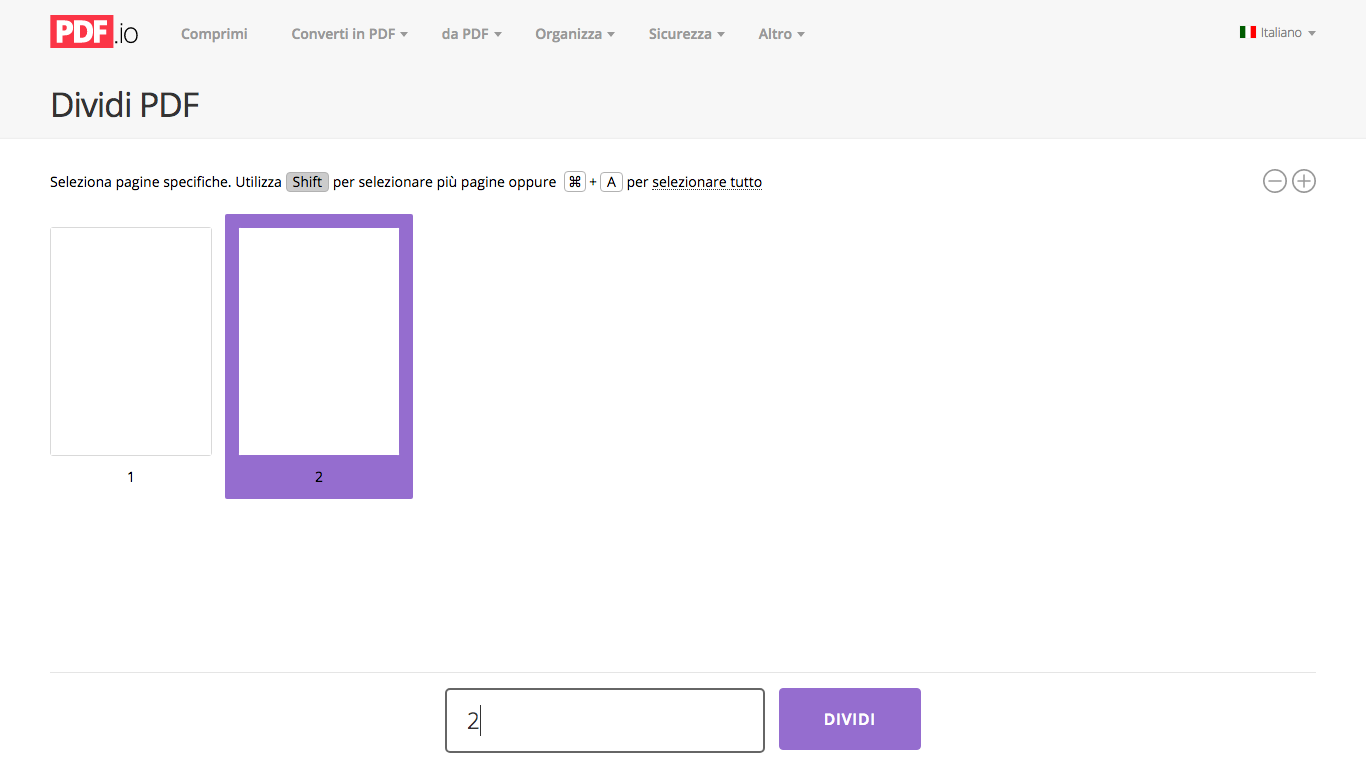1366x768 pixels.
Task: Expand the Altro dropdown menu
Action: [782, 34]
